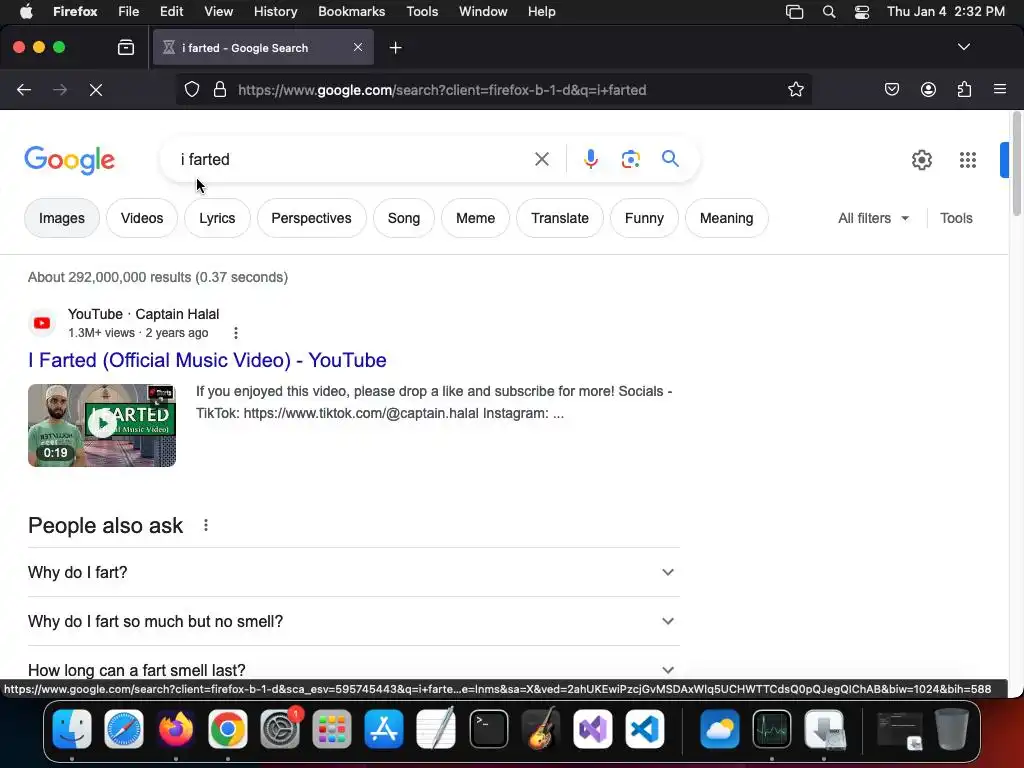Open GarageBand from the Dock

point(541,729)
